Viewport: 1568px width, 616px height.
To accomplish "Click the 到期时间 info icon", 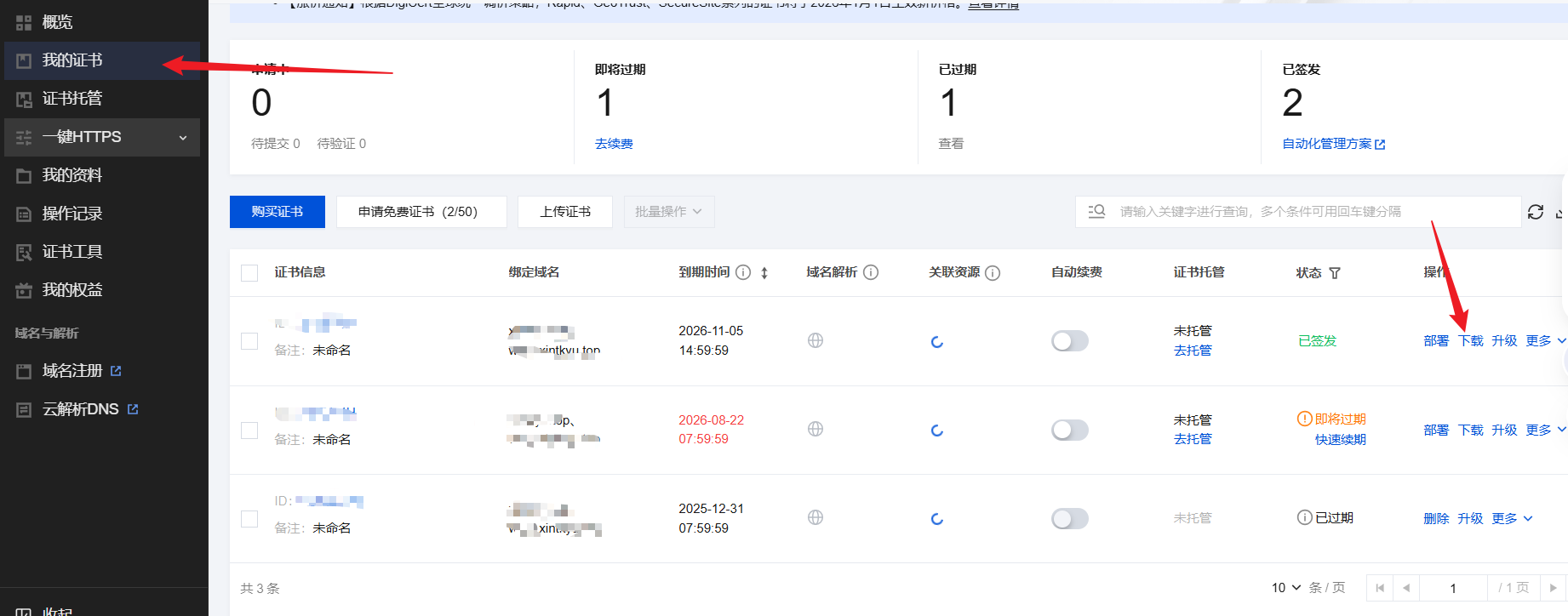I will (x=743, y=272).
